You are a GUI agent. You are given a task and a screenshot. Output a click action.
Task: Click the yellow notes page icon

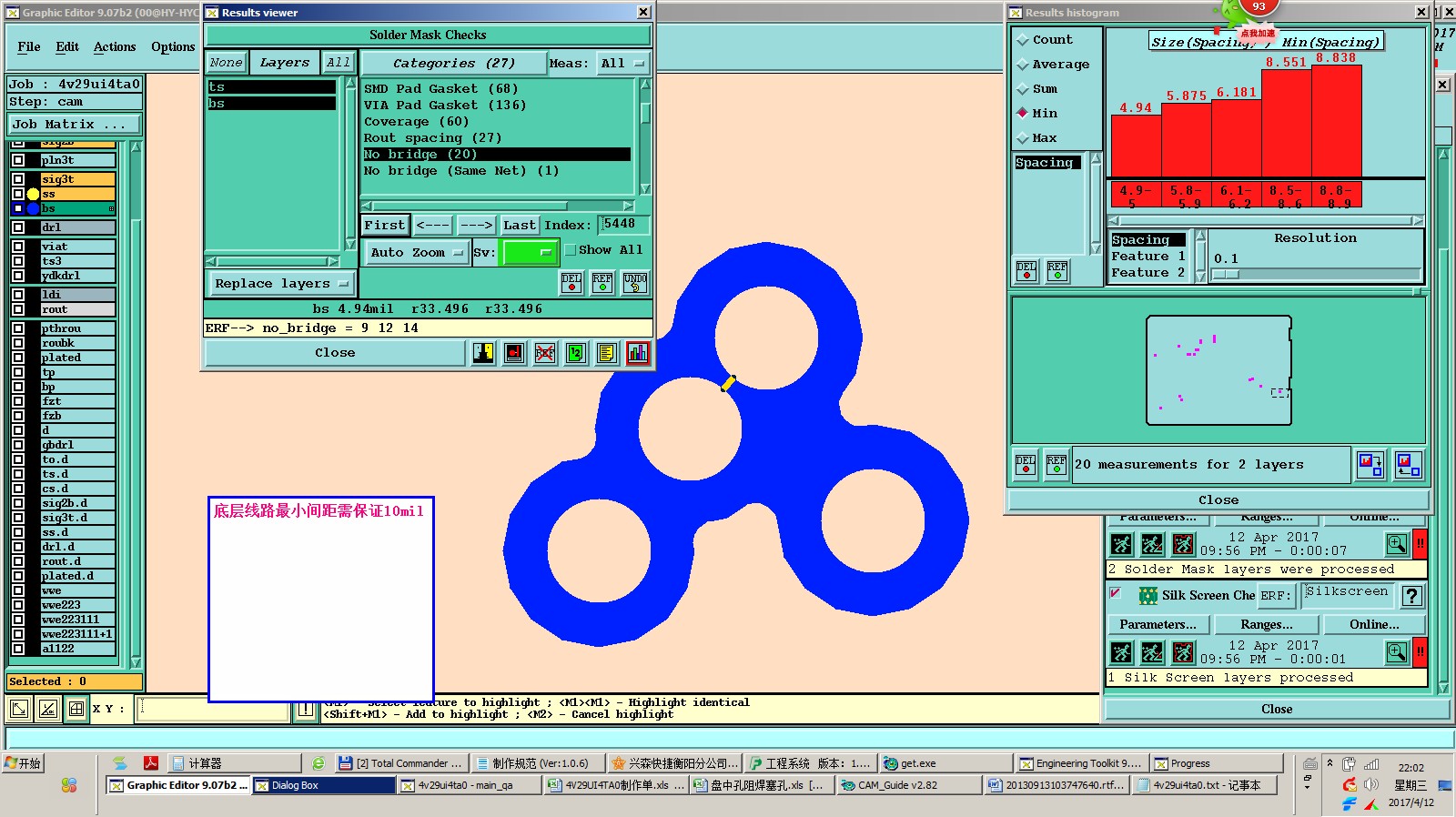pyautogui.click(x=607, y=353)
